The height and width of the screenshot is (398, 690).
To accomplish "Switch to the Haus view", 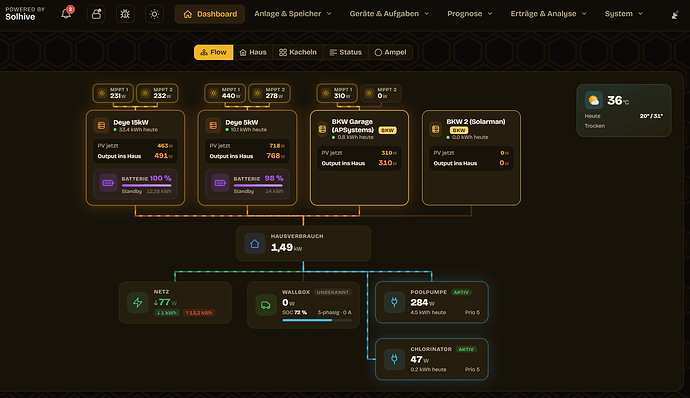I will click(x=253, y=52).
